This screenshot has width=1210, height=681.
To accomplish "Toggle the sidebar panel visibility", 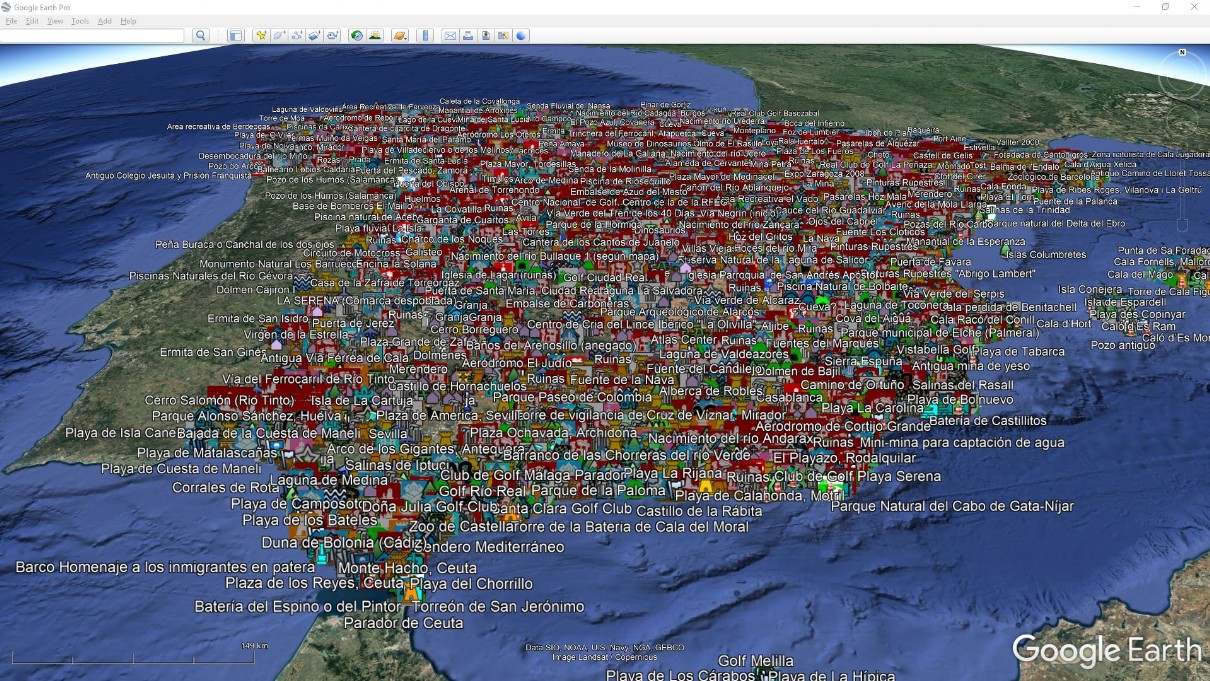I will pos(236,36).
